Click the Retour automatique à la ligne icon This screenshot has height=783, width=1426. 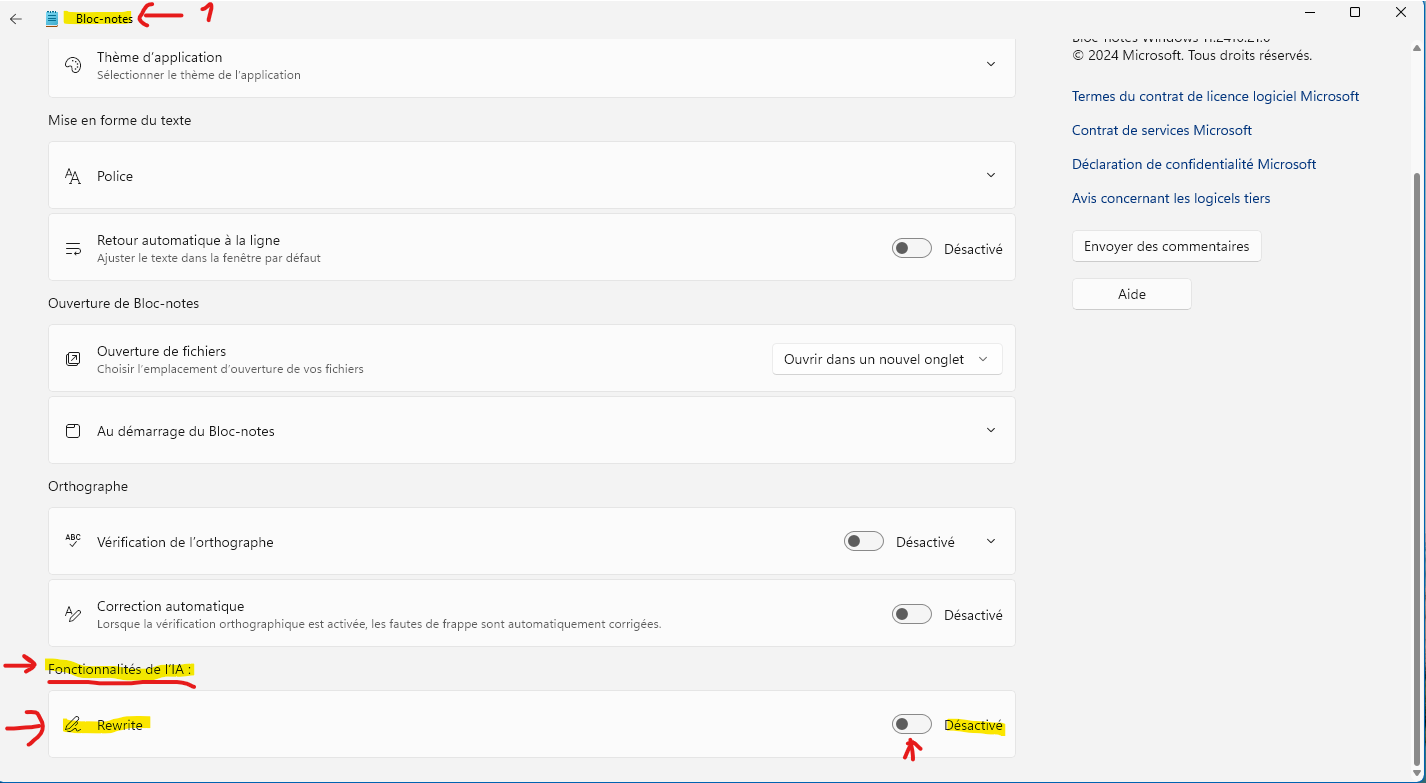click(x=73, y=248)
